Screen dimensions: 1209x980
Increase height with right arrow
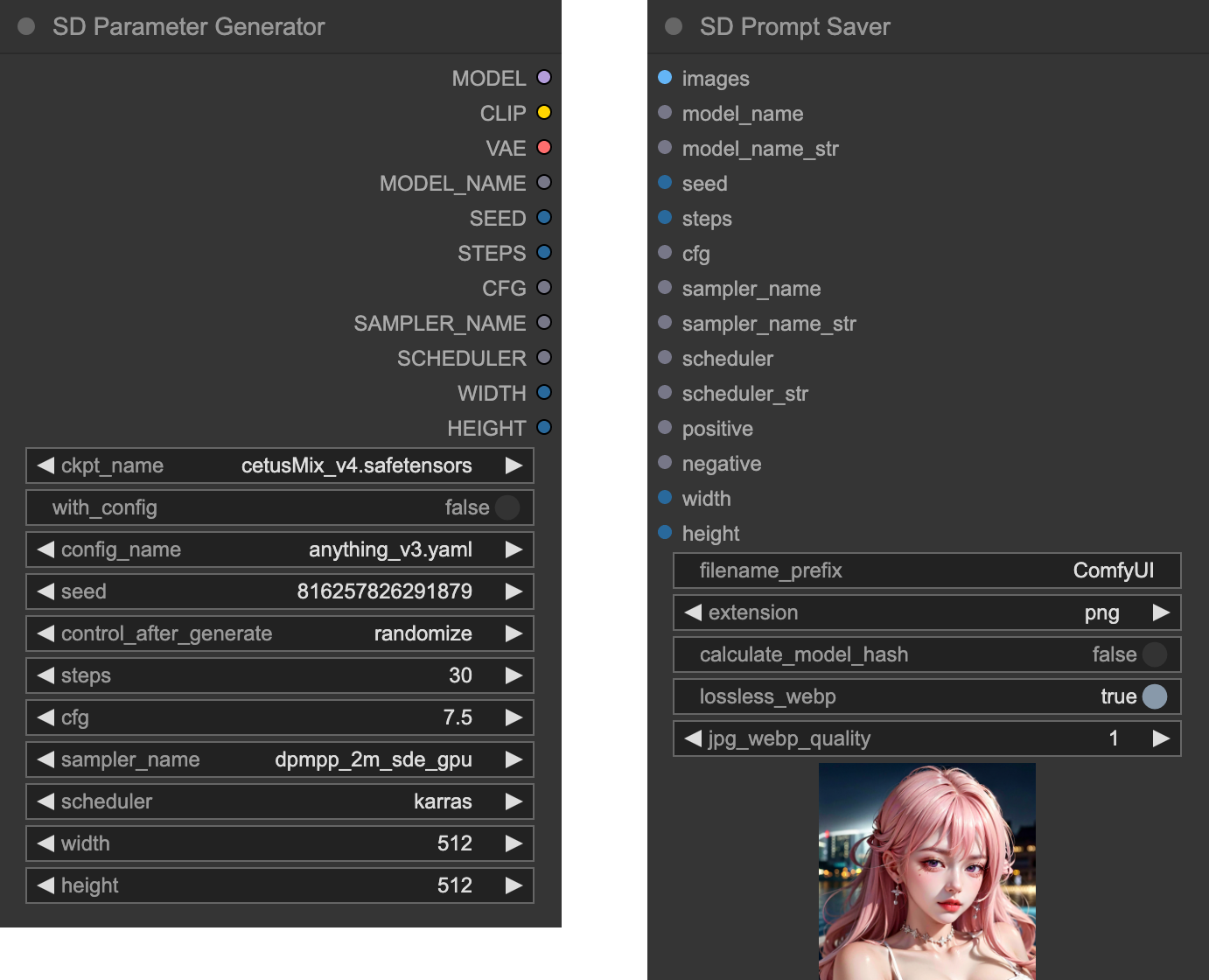pos(514,885)
